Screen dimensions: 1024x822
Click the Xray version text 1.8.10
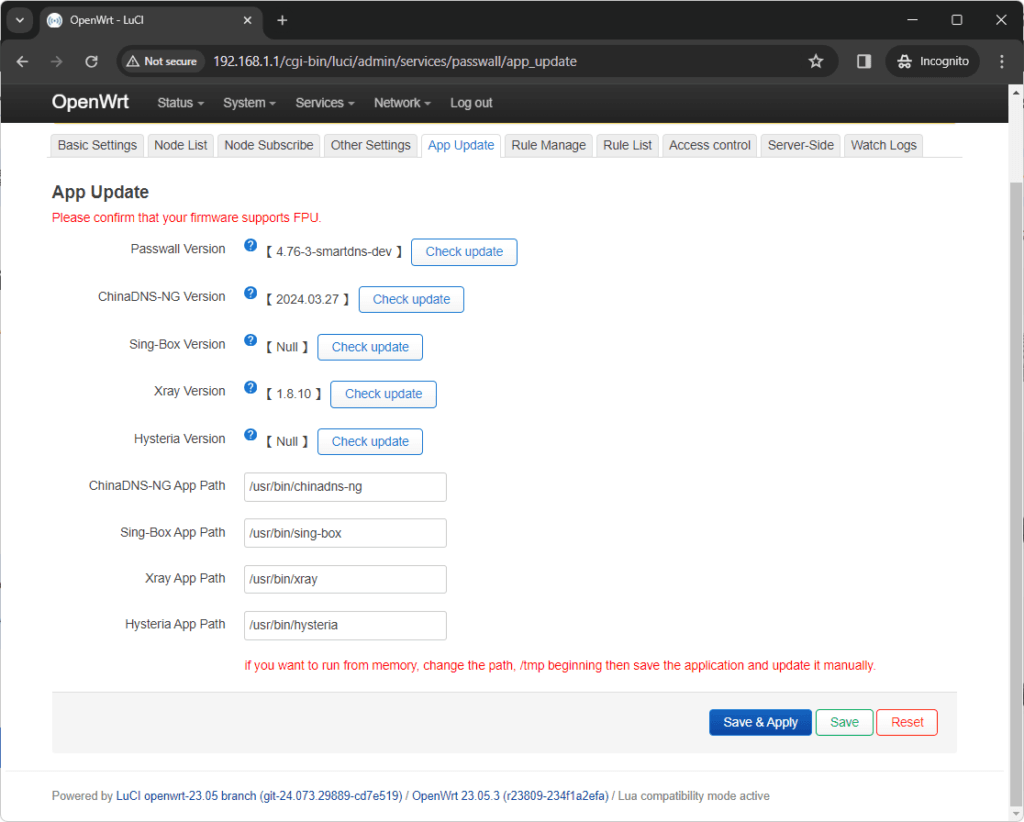coord(294,394)
